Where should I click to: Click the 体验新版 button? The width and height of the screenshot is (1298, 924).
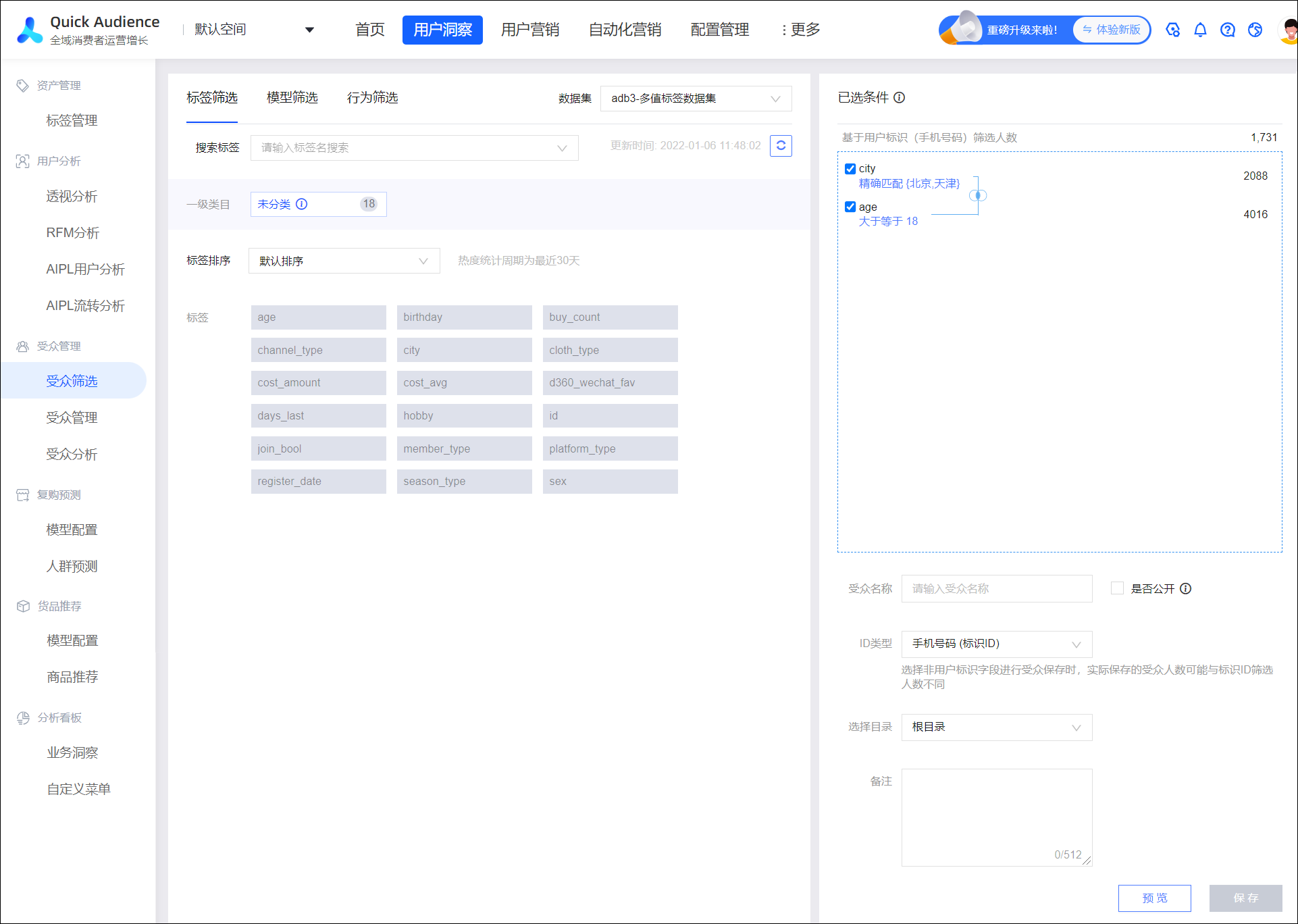1112,30
